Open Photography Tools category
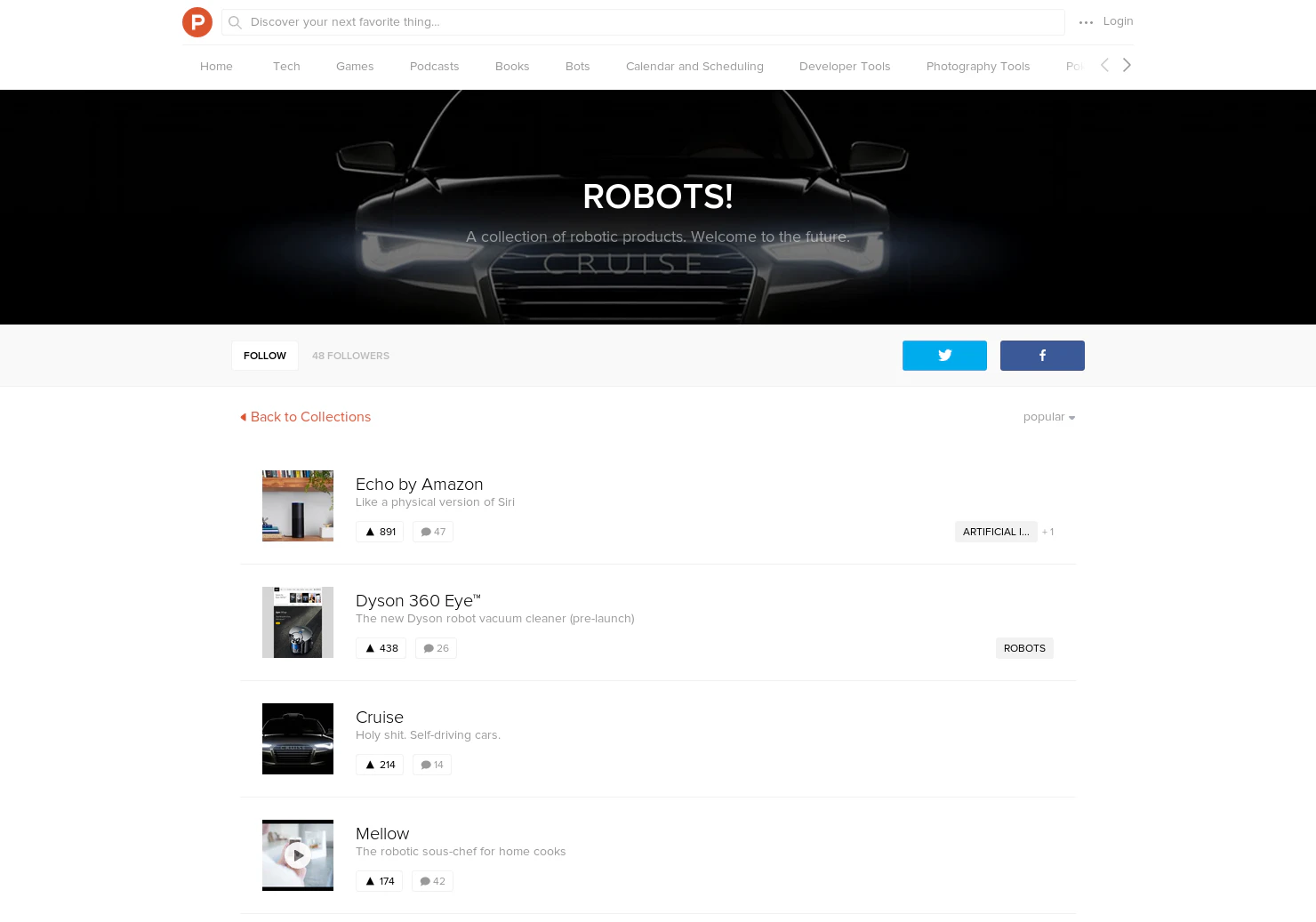Viewport: 1316px width, 922px height. pyautogui.click(x=978, y=67)
